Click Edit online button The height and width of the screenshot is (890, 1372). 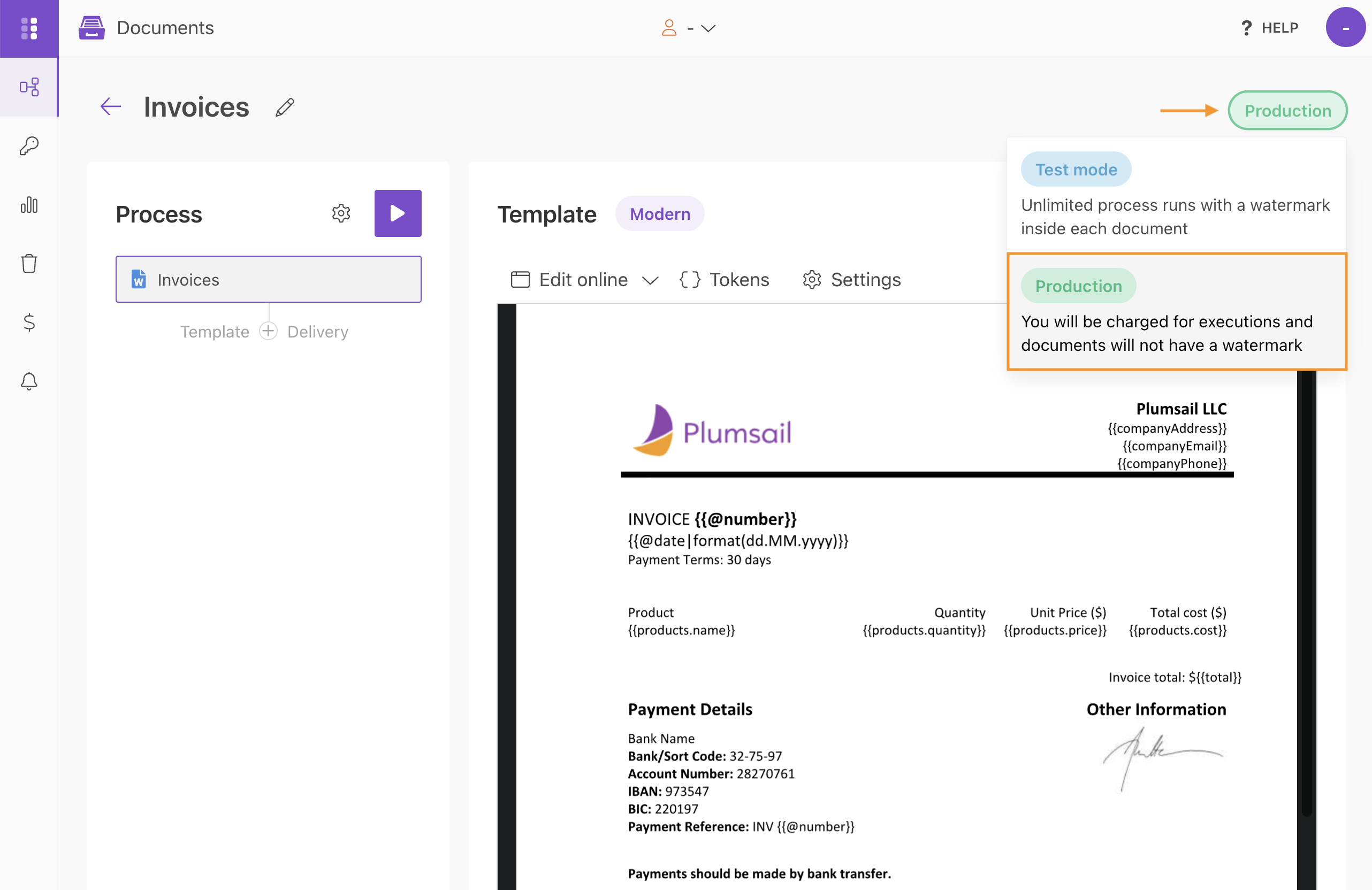[569, 279]
